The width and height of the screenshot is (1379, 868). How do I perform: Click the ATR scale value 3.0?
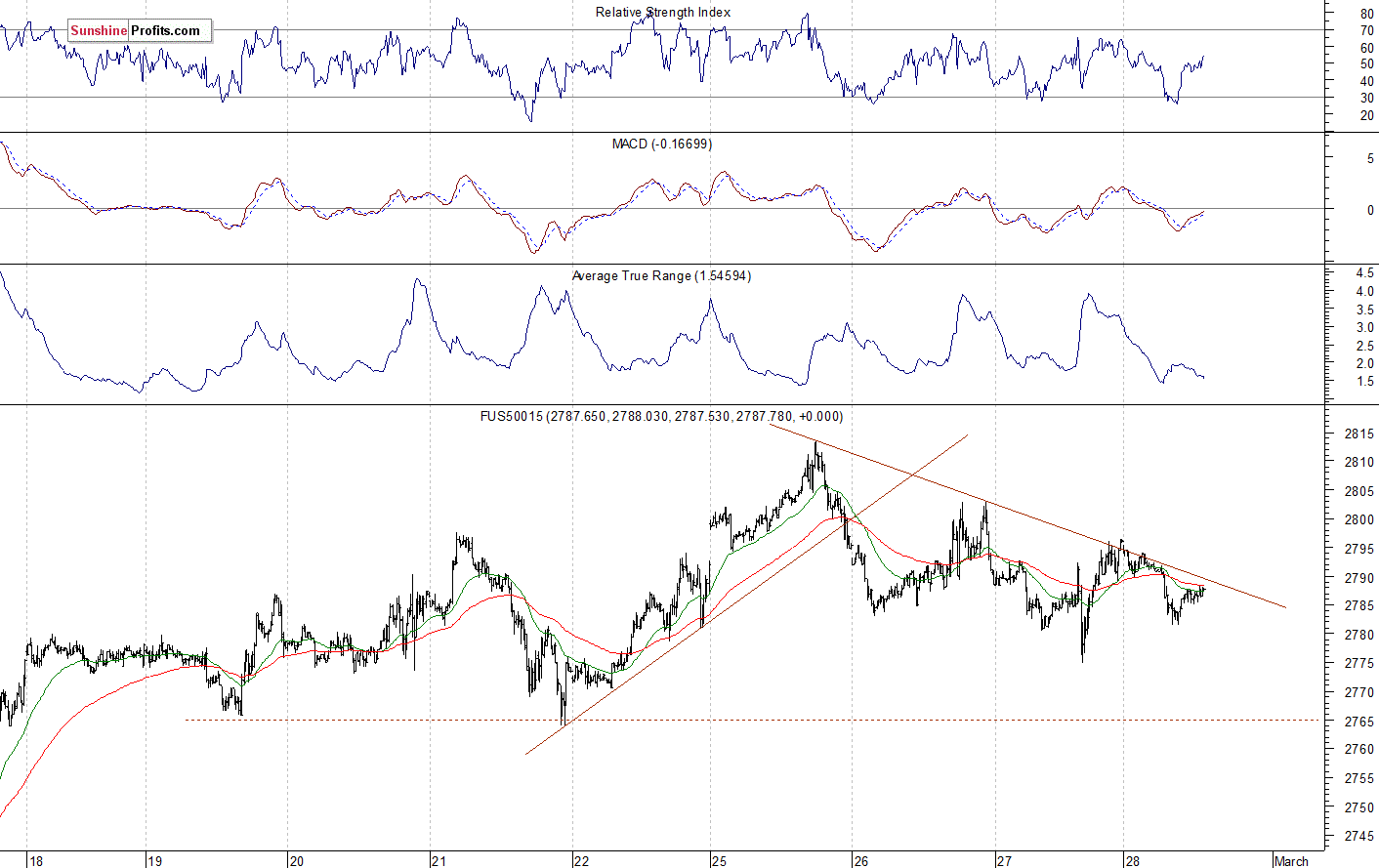click(x=1364, y=328)
